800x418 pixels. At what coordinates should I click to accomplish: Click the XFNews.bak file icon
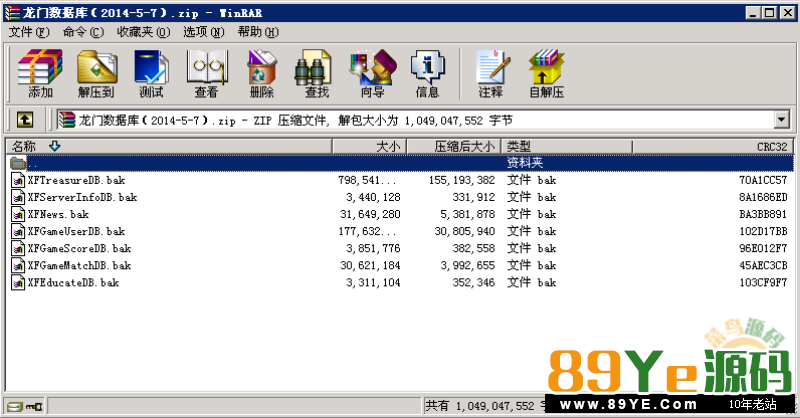18,214
